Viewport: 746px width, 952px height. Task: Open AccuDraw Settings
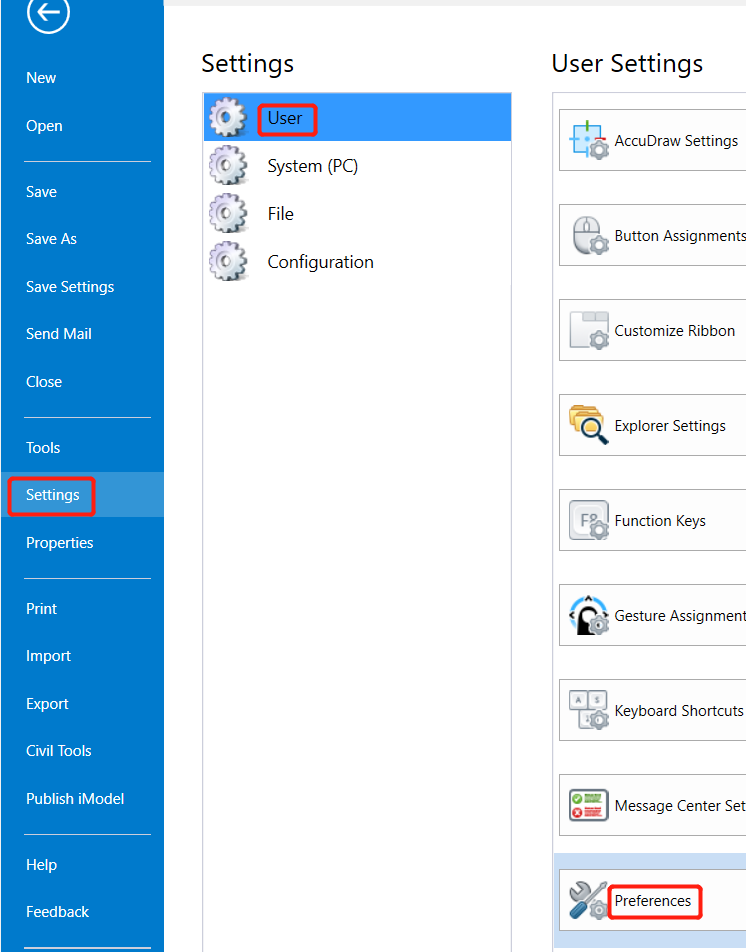click(653, 140)
